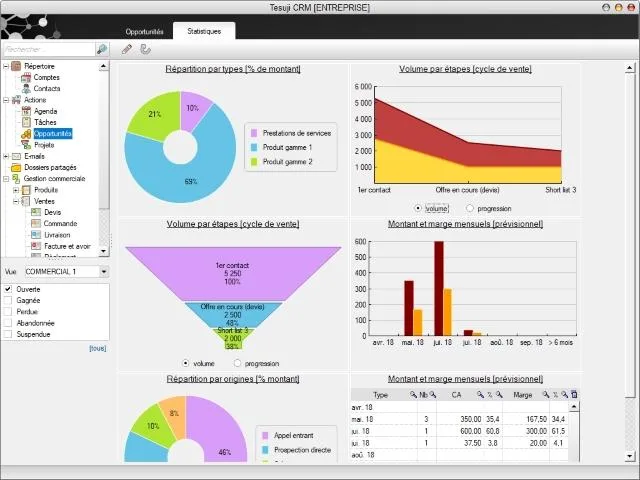Image resolution: width=640 pixels, height=480 pixels.
Task: Check the Perdue status checkbox
Action: pos(8,312)
